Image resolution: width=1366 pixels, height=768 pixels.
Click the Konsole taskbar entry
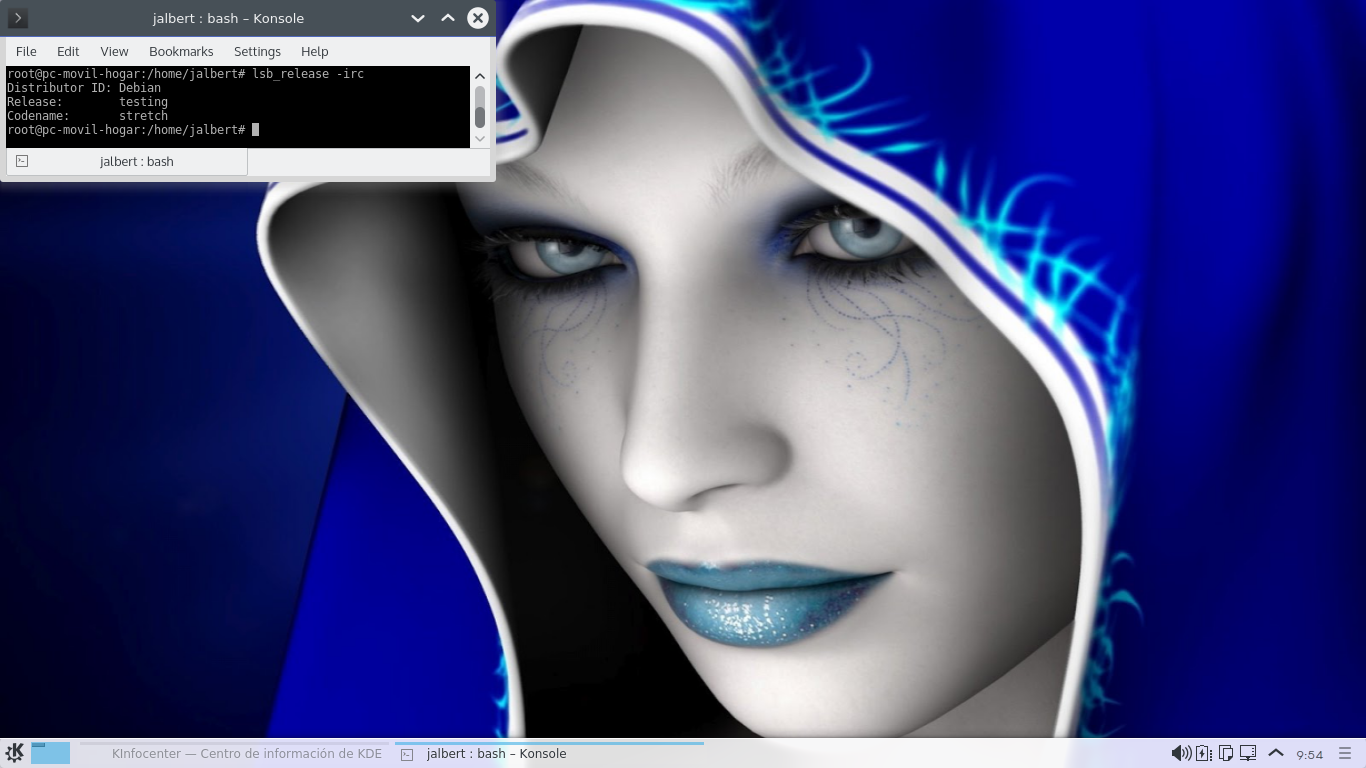pos(495,754)
